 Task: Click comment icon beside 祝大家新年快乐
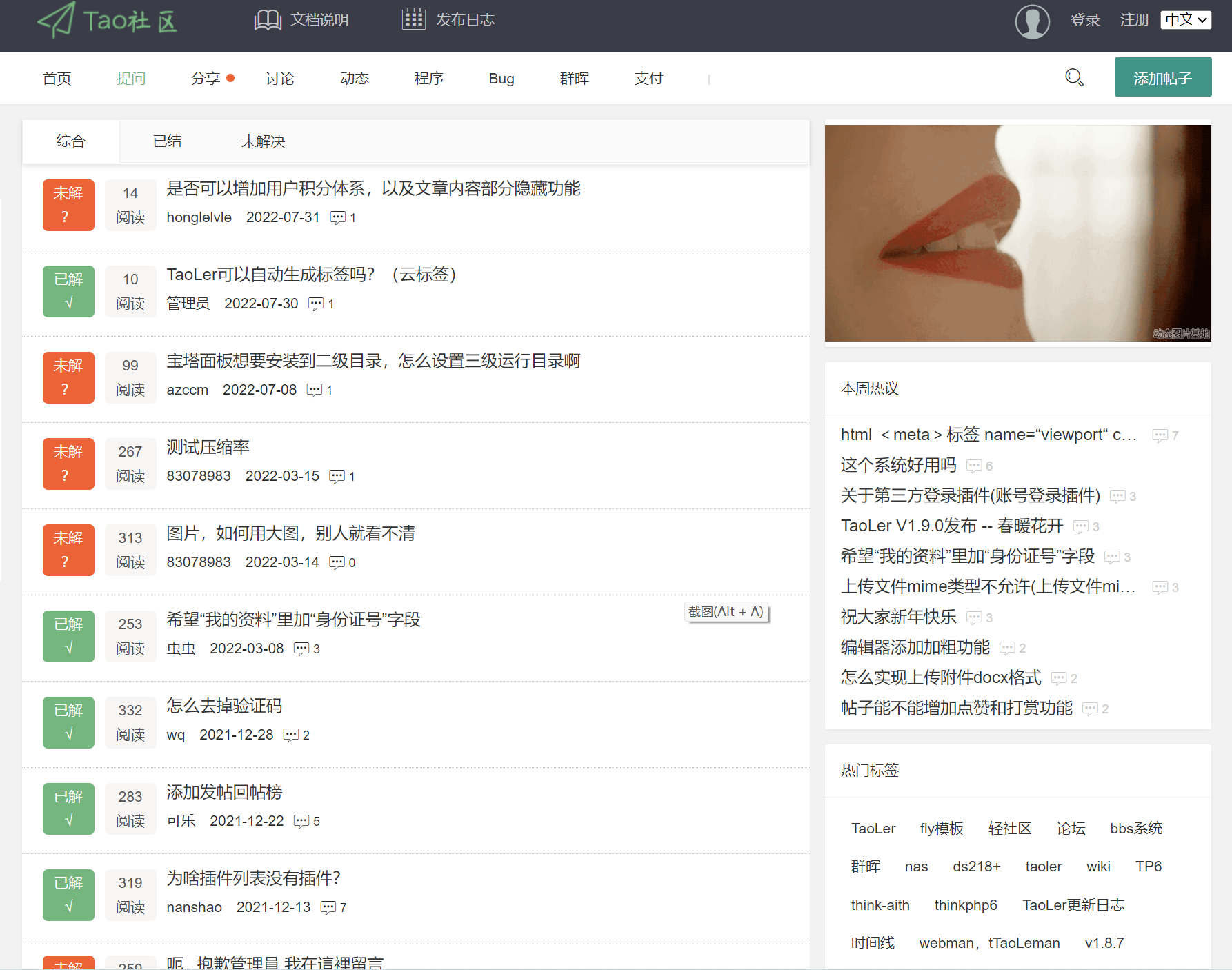click(974, 618)
